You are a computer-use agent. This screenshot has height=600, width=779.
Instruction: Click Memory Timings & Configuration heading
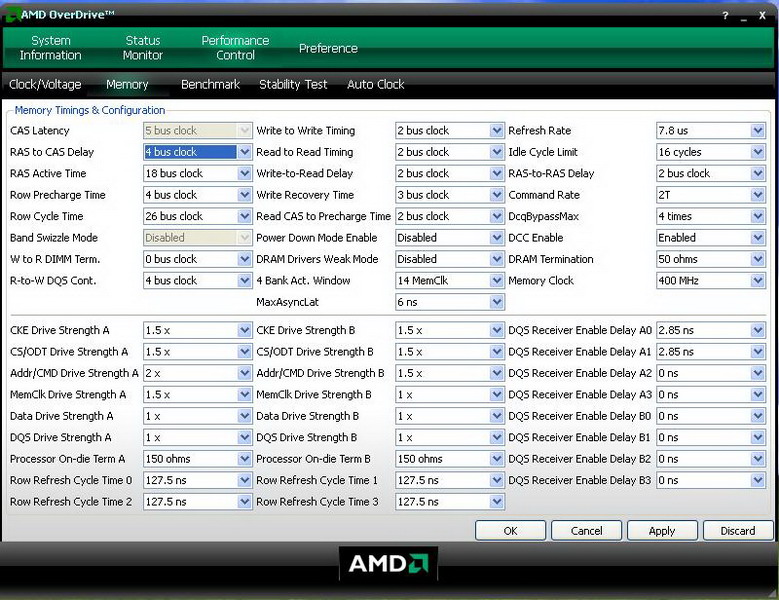click(x=89, y=110)
